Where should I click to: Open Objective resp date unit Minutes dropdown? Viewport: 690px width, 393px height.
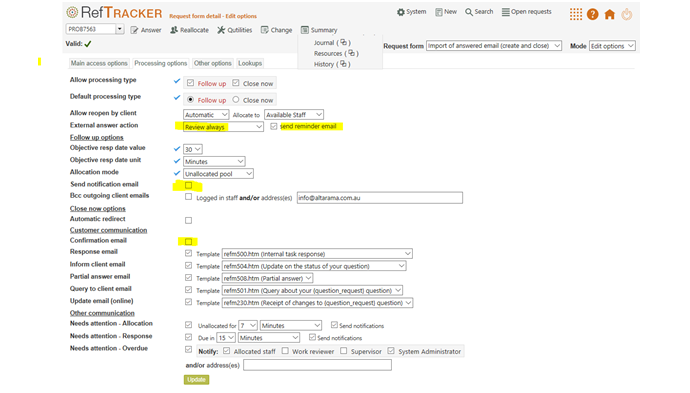214,162
